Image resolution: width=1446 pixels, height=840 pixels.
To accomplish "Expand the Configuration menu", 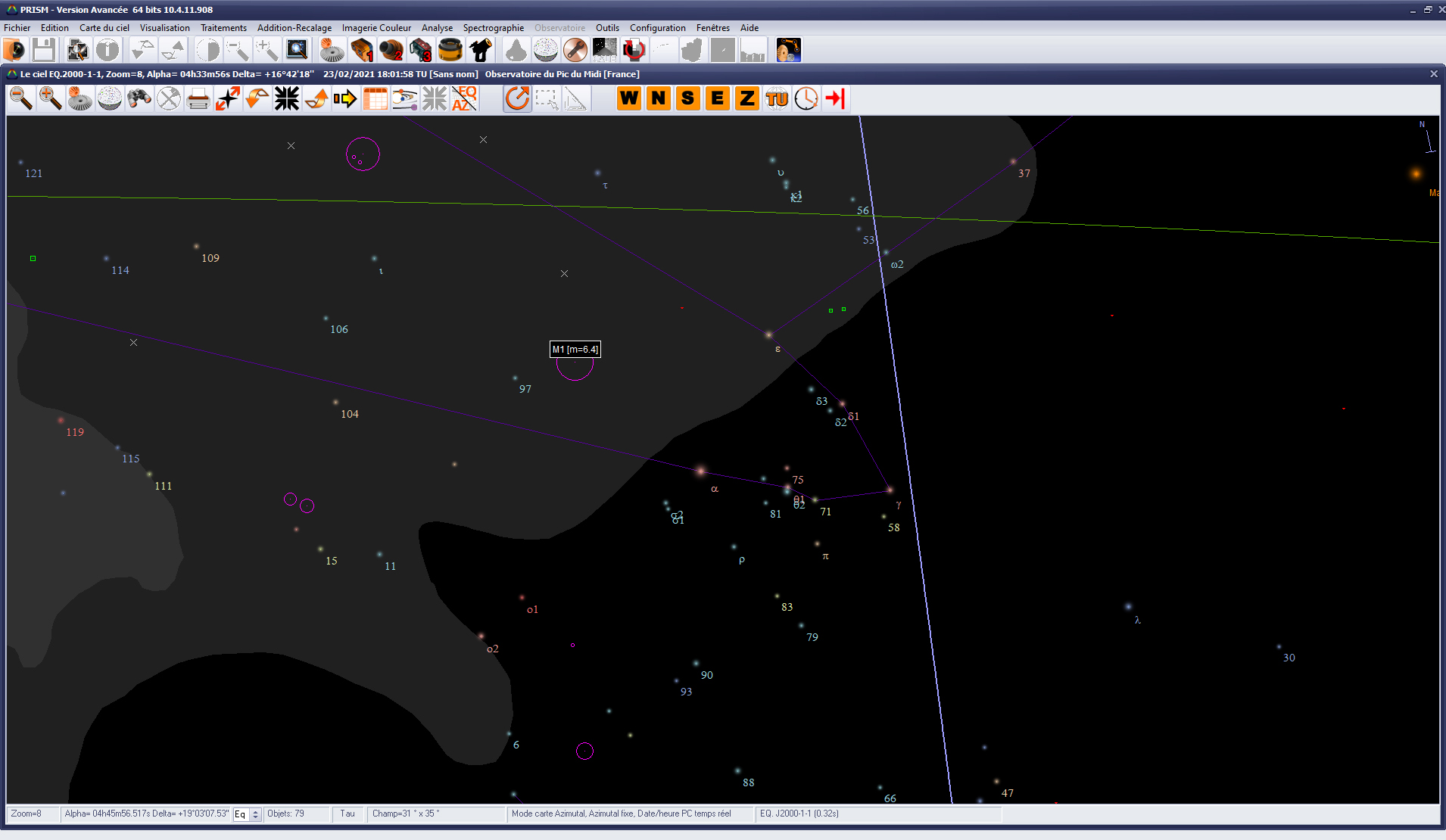I will click(x=657, y=28).
